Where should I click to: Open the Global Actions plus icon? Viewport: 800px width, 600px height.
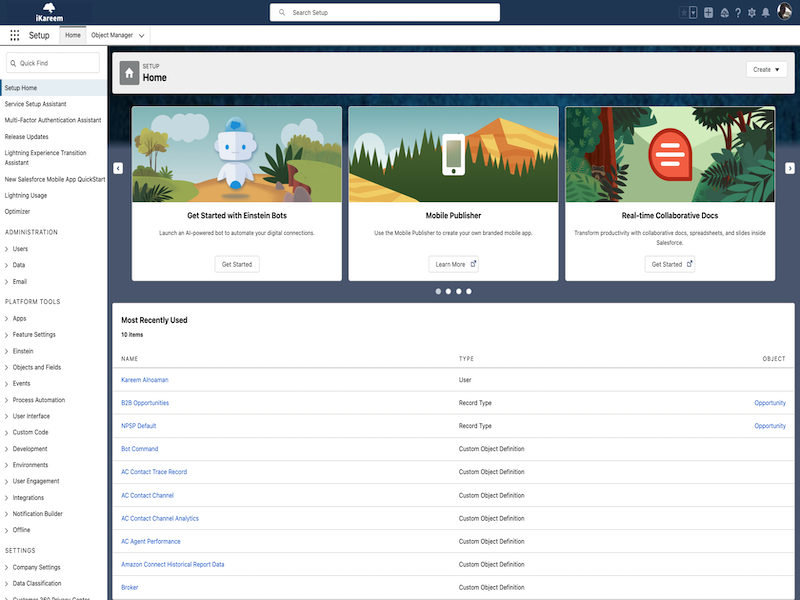click(708, 13)
